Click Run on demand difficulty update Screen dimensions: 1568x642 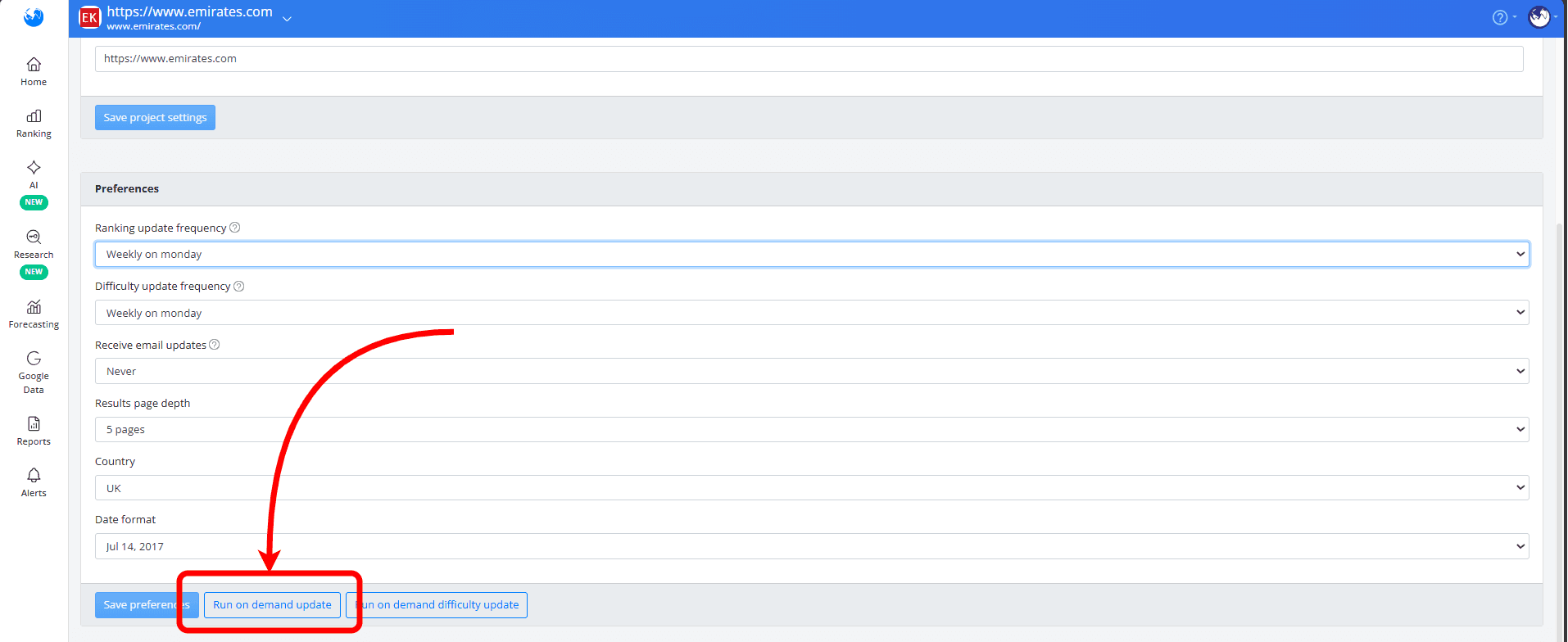(x=437, y=605)
